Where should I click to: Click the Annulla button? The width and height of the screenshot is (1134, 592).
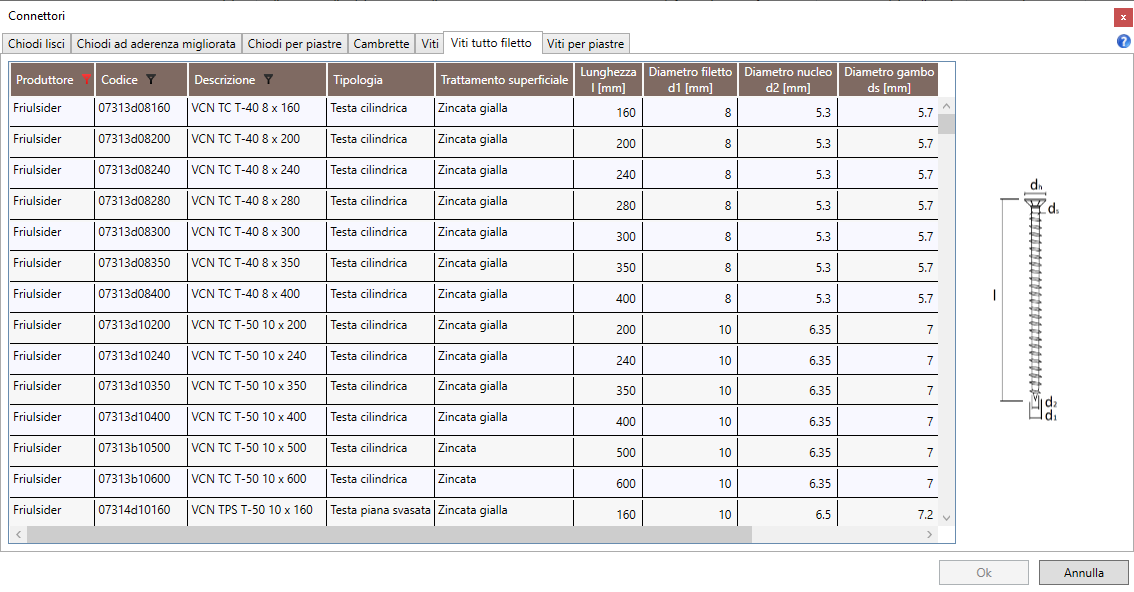(1083, 572)
